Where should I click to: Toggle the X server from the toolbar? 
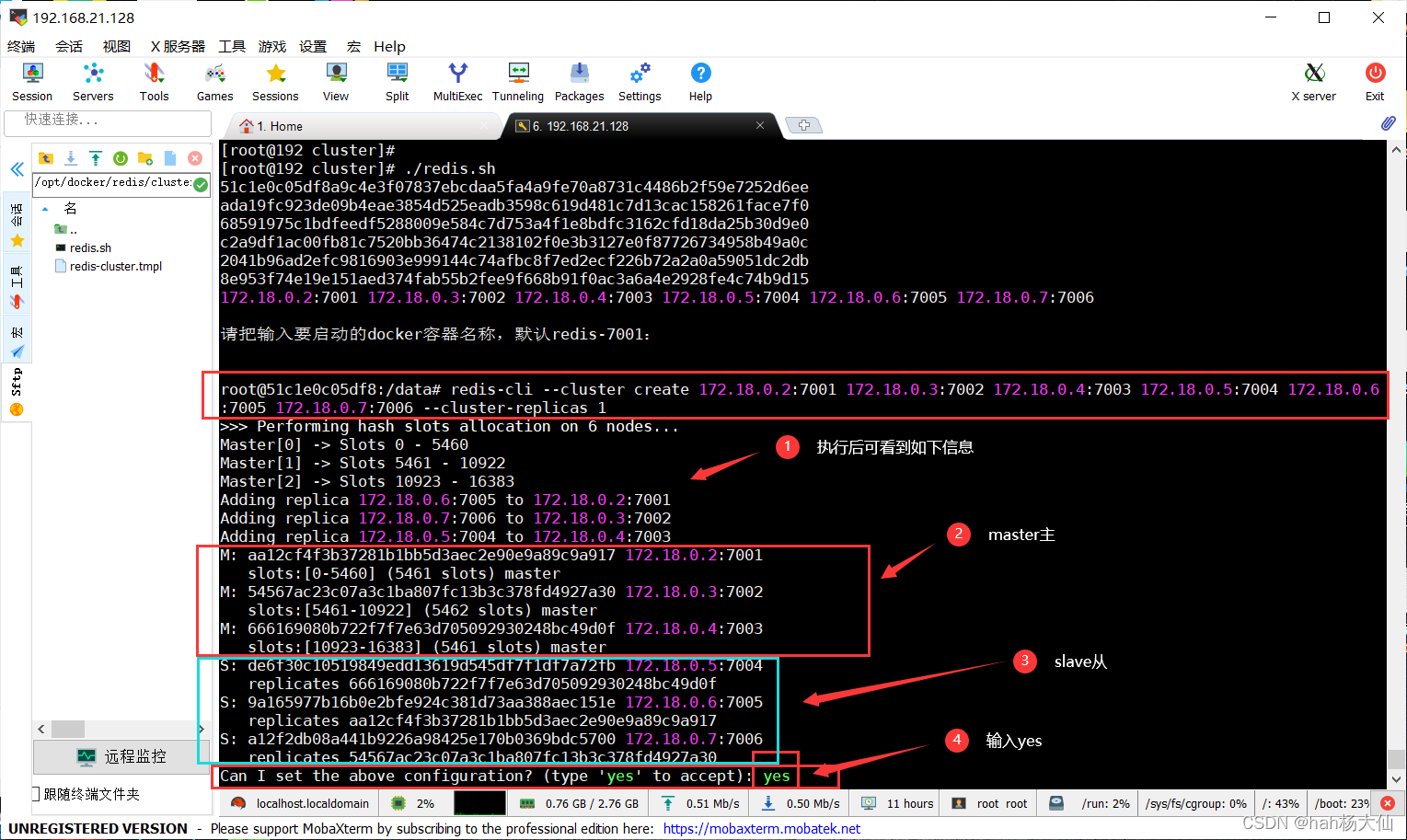(x=1313, y=82)
